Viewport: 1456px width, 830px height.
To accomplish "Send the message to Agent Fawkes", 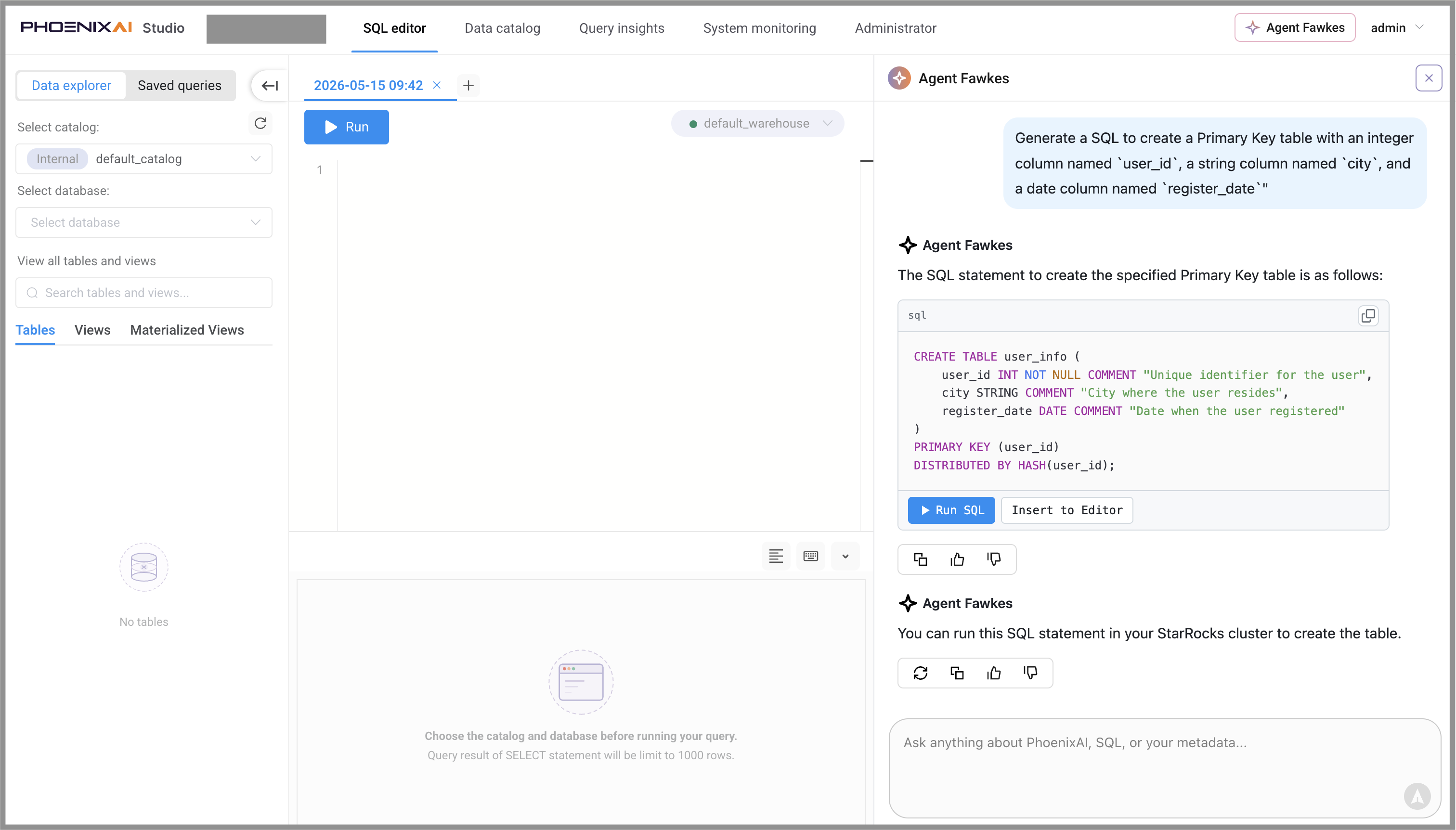I will [x=1417, y=796].
